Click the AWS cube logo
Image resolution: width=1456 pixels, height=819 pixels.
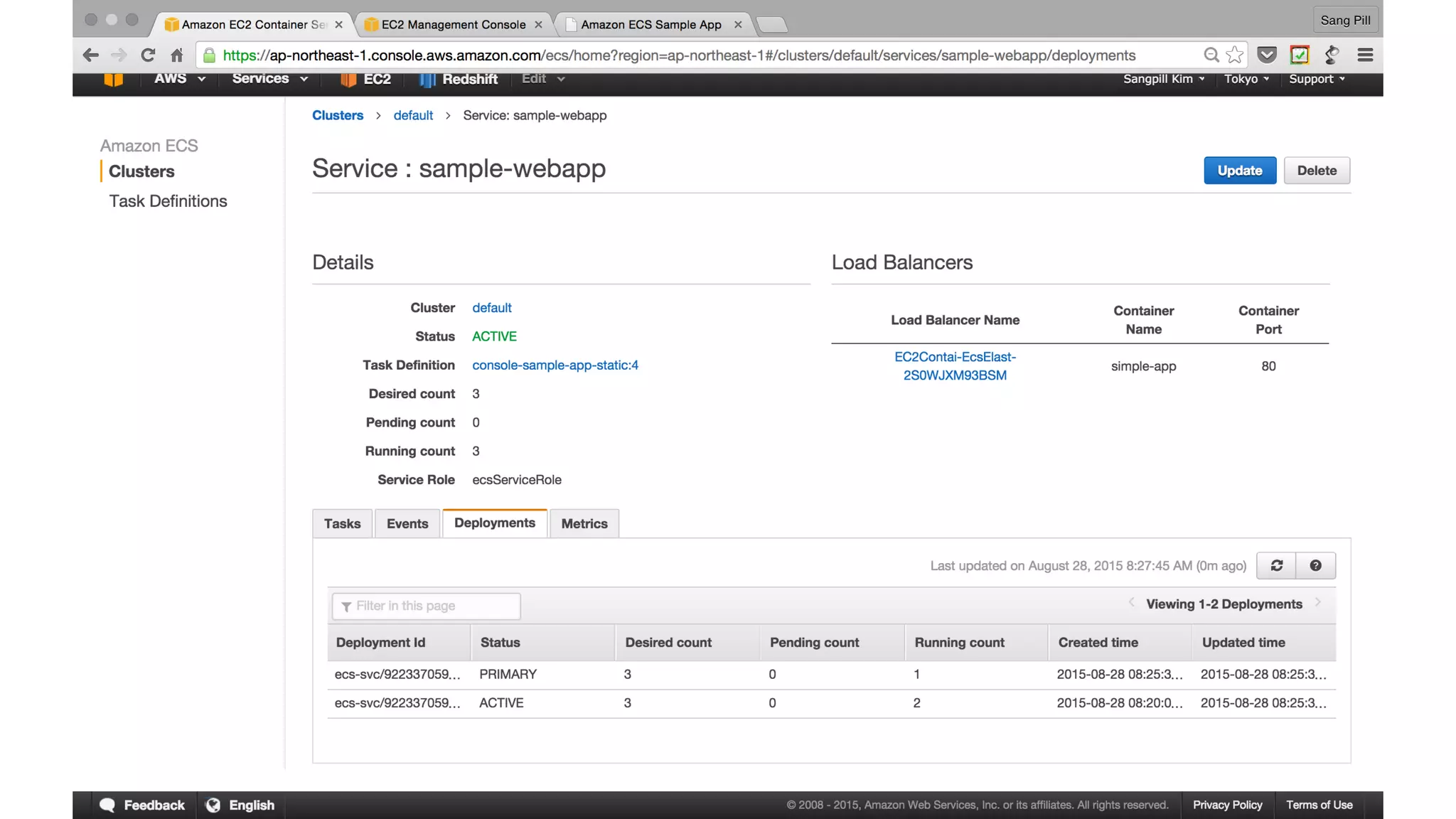coord(113,79)
